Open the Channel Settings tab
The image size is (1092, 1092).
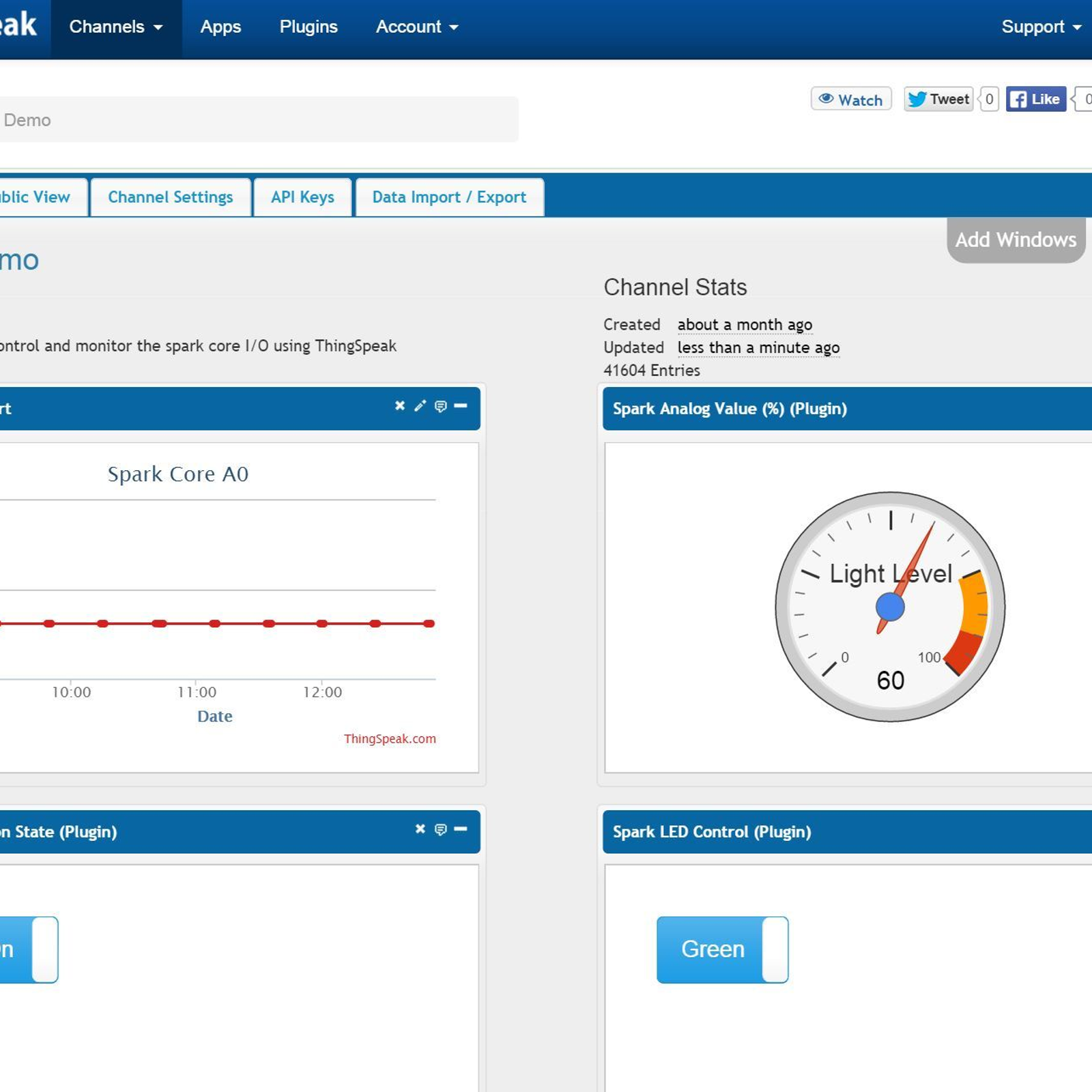(171, 197)
